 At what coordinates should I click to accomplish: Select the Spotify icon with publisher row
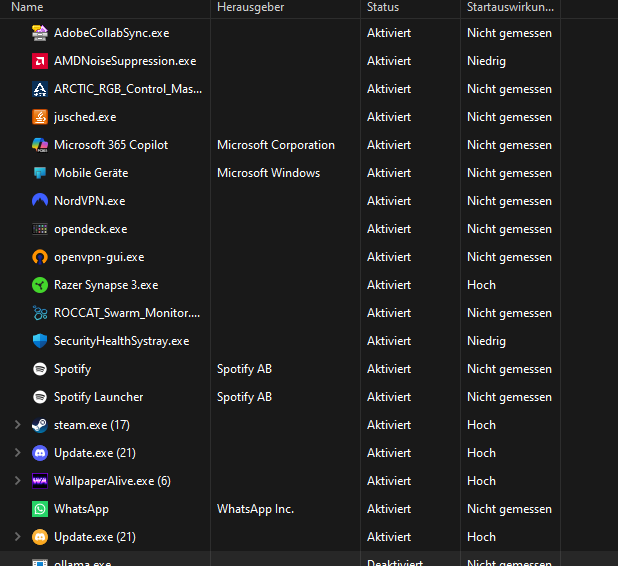(x=40, y=369)
